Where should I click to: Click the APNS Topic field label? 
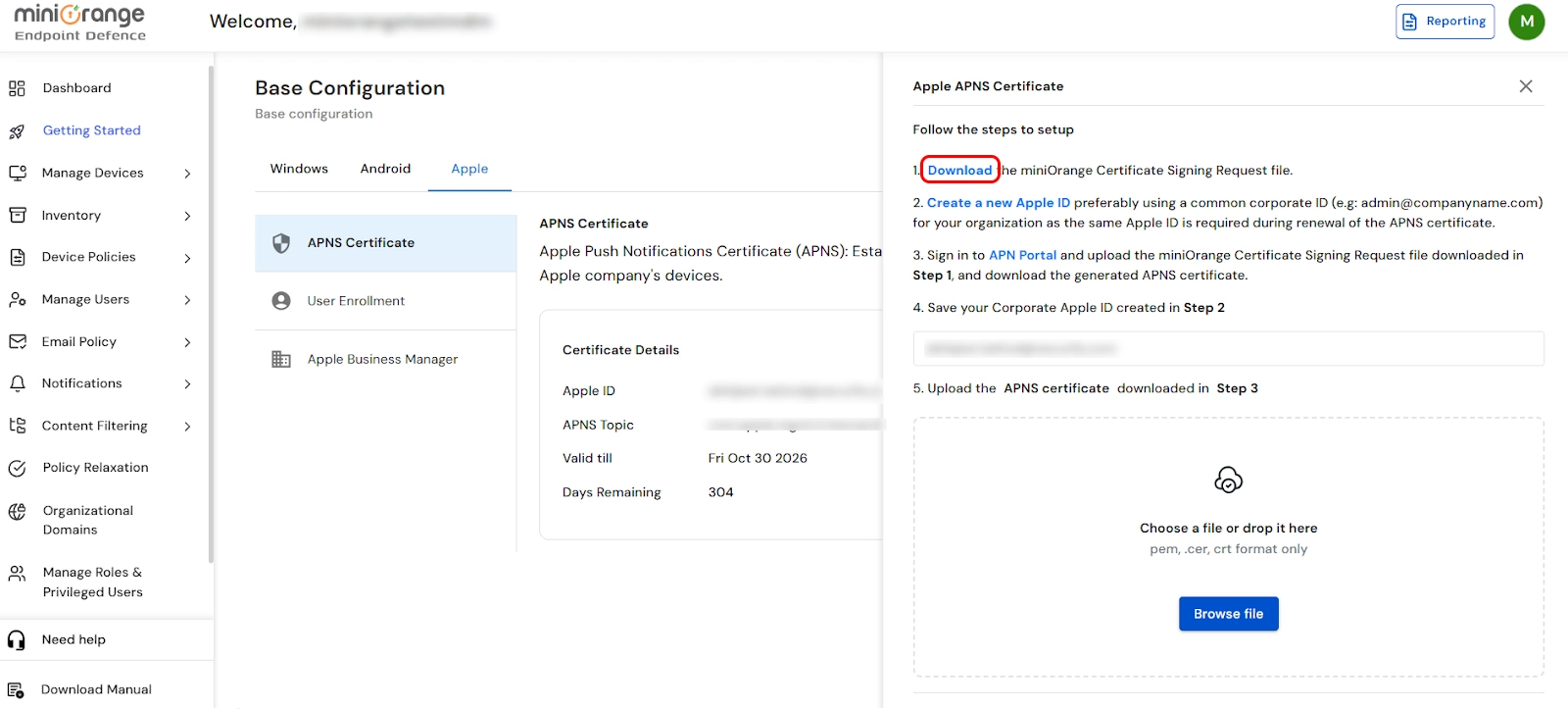pyautogui.click(x=598, y=425)
